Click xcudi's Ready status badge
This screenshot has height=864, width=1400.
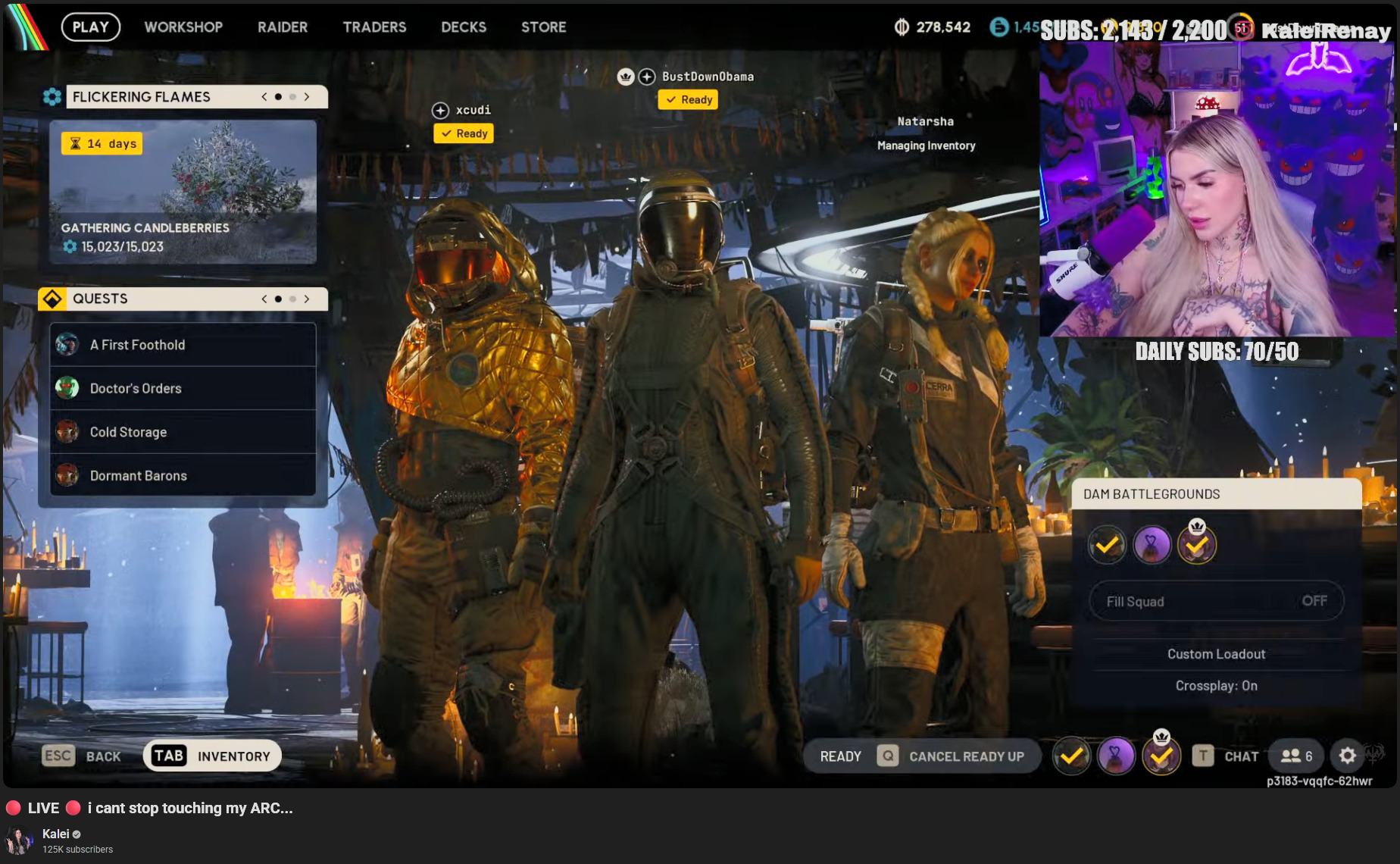click(464, 133)
